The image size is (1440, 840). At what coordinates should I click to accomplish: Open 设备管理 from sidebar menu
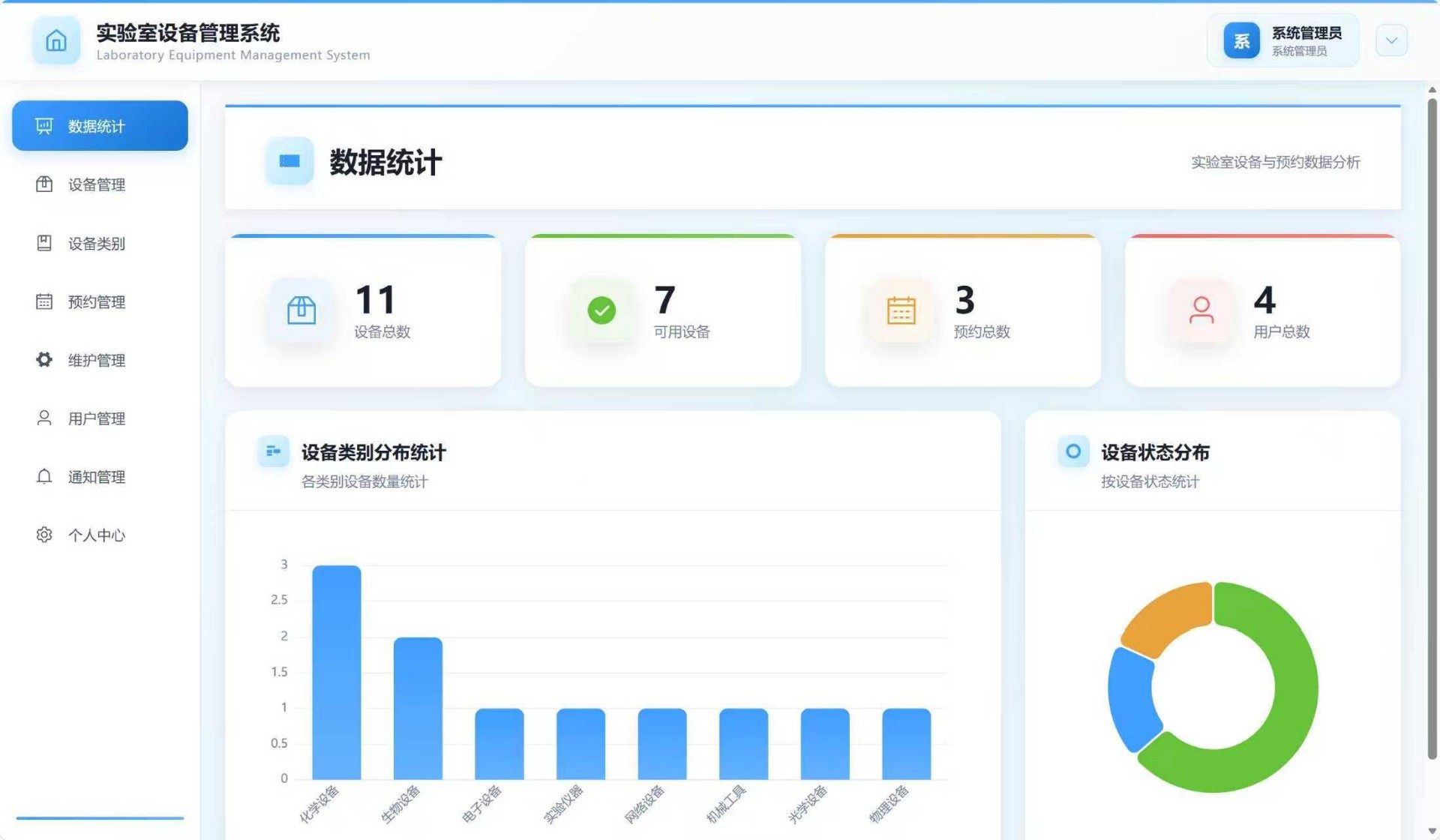pyautogui.click(x=96, y=184)
